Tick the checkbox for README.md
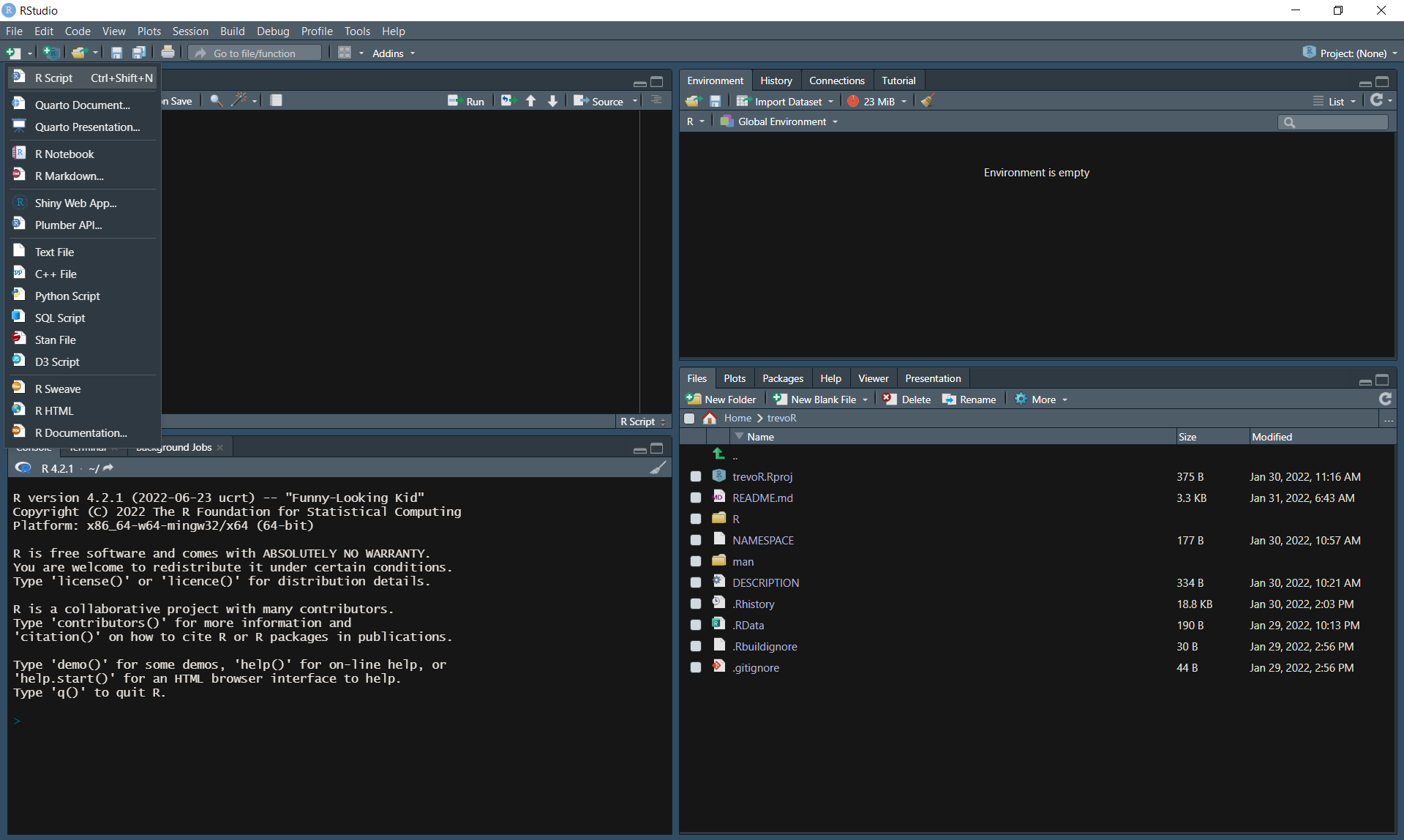 click(x=696, y=498)
